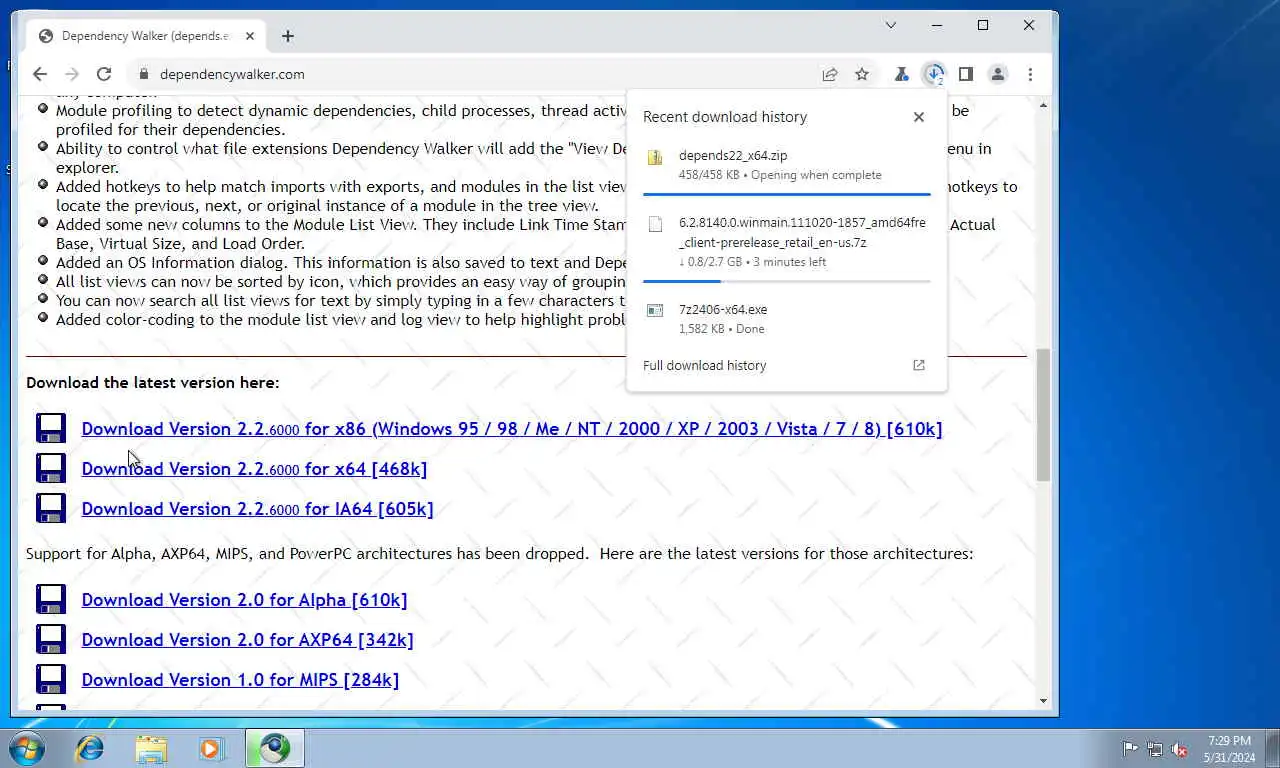The image size is (1280, 768).
Task: Click floppy icon beside IA64 download
Action: 51,508
